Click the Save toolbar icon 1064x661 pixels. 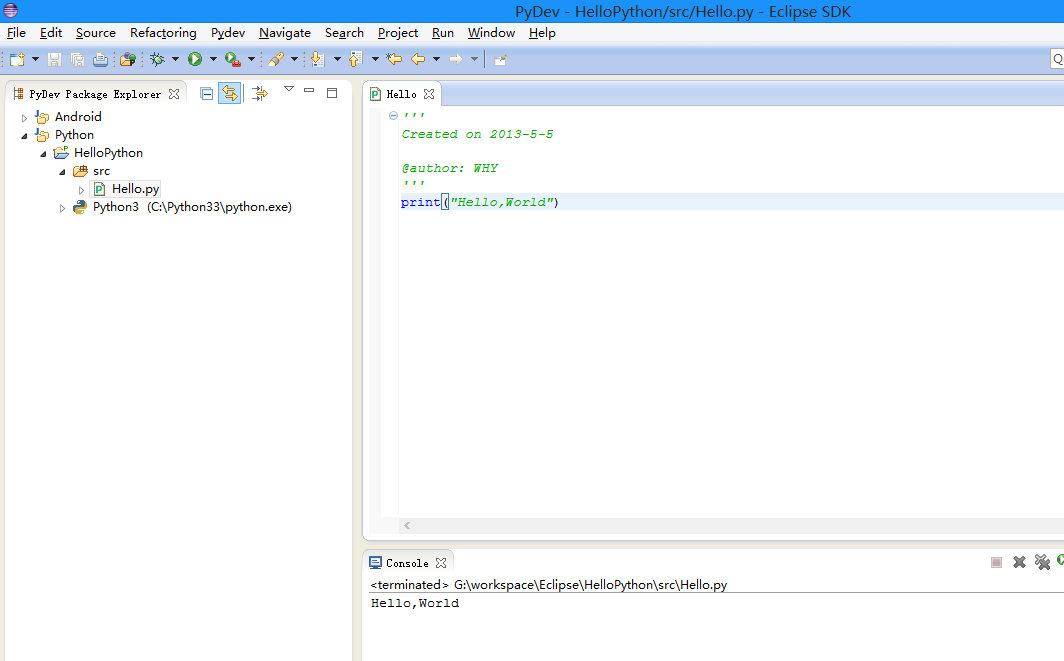(x=54, y=60)
